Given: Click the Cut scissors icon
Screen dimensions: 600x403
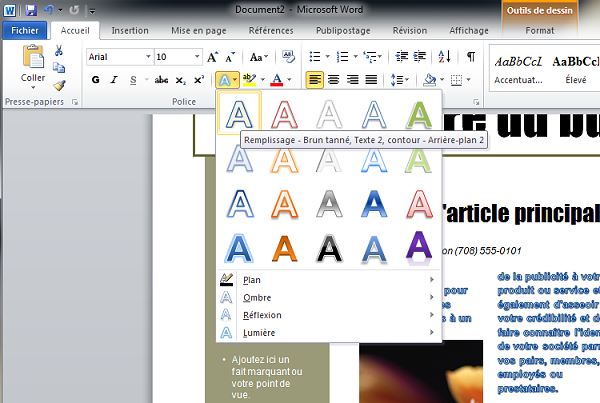Looking at the screenshot, I should (x=59, y=50).
